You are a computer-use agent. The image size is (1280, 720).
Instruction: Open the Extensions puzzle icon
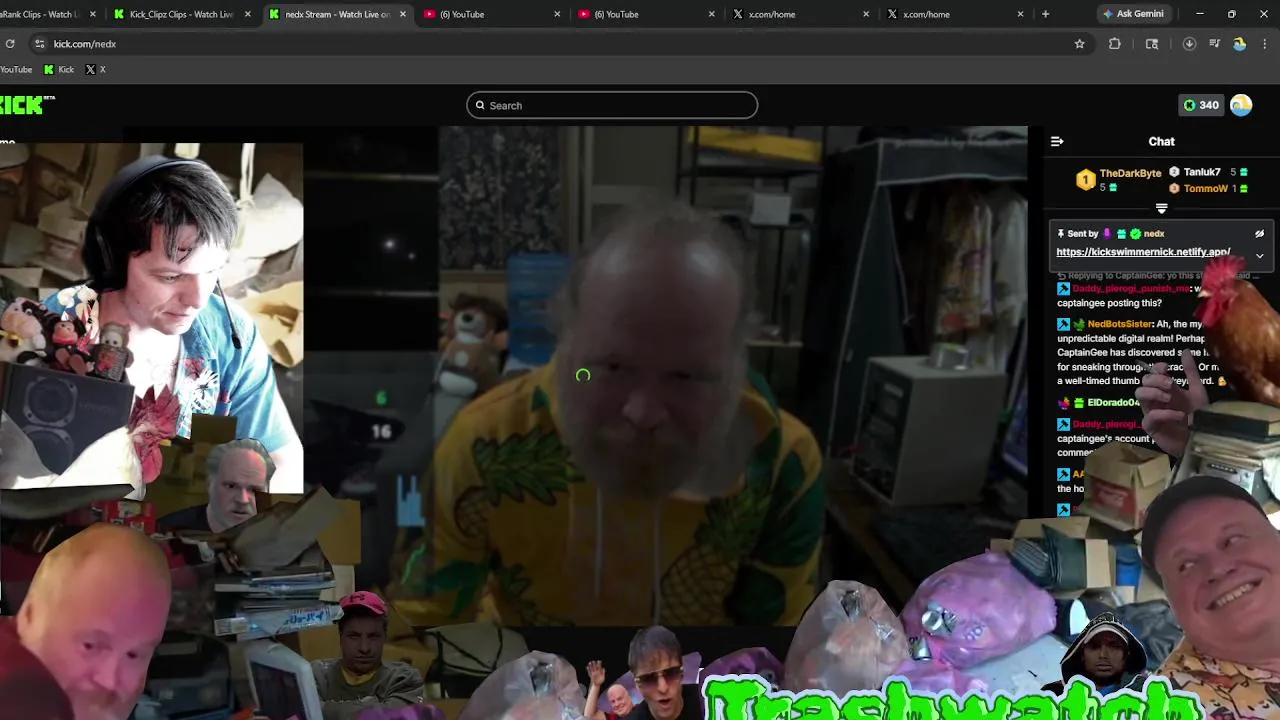[x=1115, y=44]
